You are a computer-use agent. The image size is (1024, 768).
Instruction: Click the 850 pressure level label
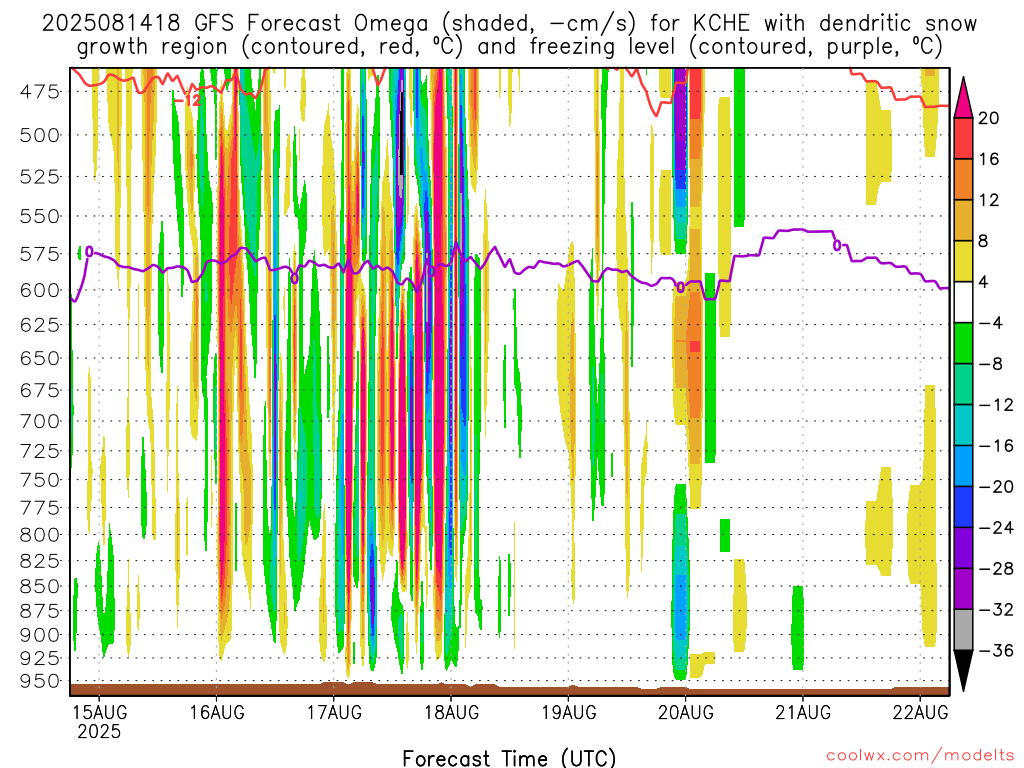point(40,586)
